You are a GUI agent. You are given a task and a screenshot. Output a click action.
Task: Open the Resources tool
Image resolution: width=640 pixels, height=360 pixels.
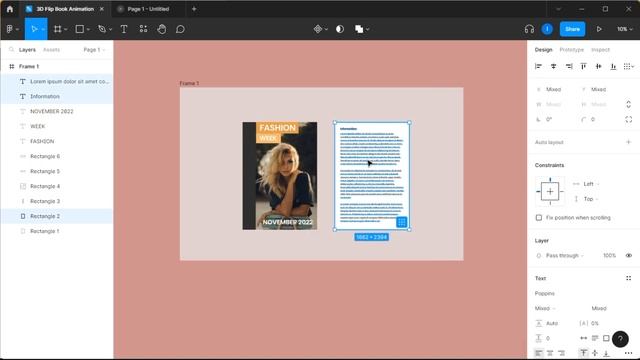(x=143, y=29)
